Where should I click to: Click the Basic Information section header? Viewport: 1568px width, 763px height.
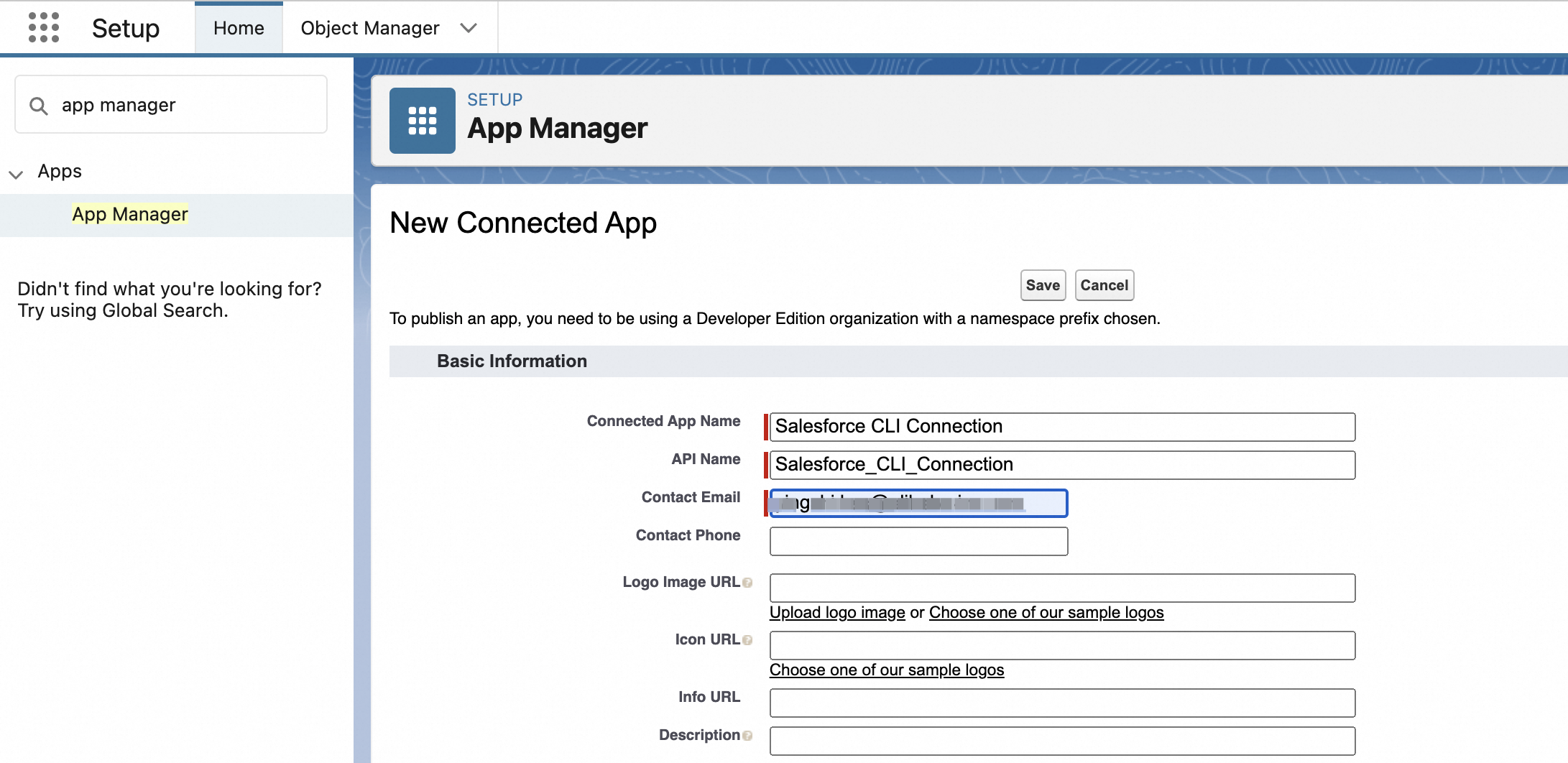pos(512,361)
